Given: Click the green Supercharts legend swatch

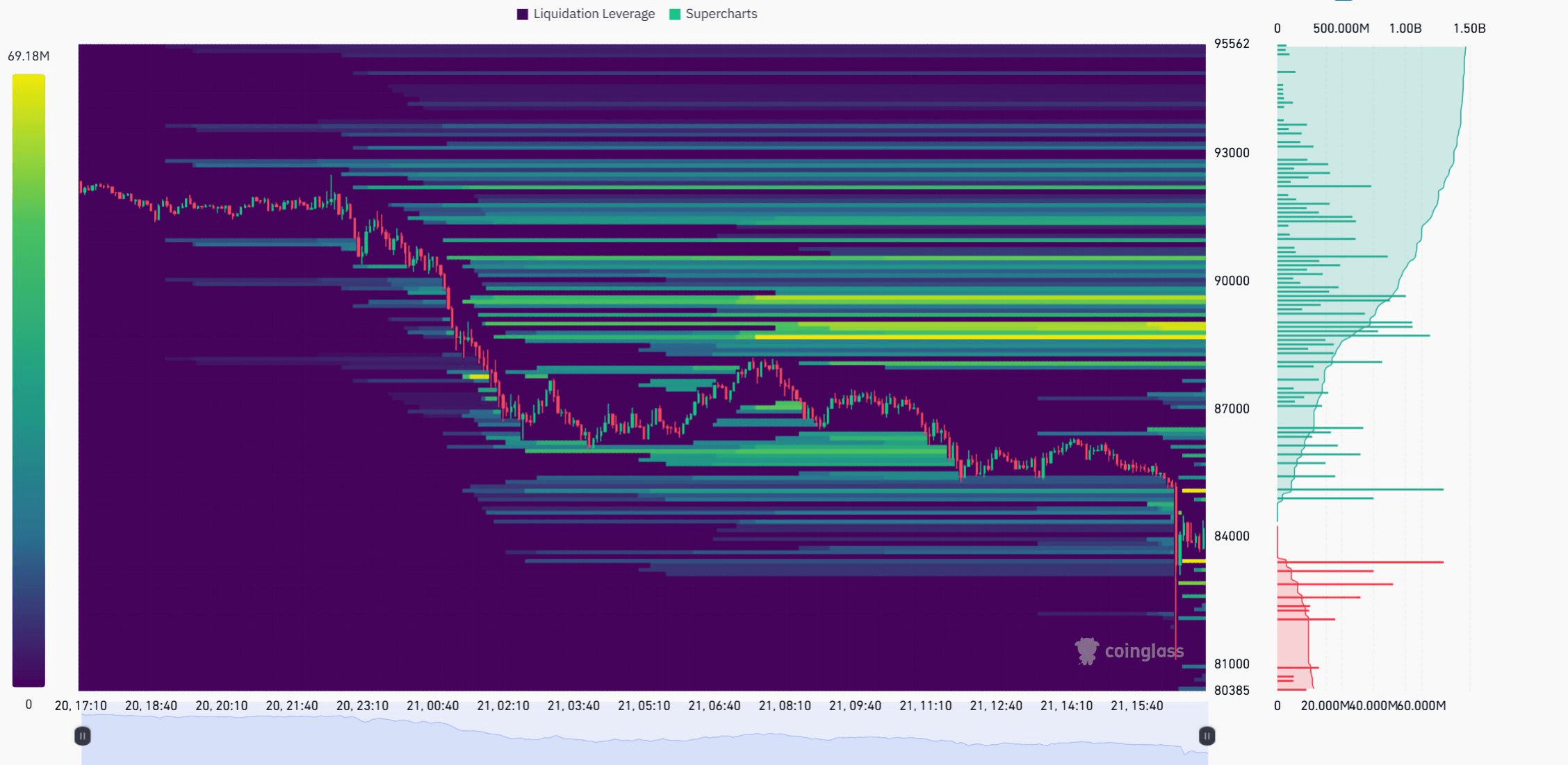Looking at the screenshot, I should tap(674, 14).
